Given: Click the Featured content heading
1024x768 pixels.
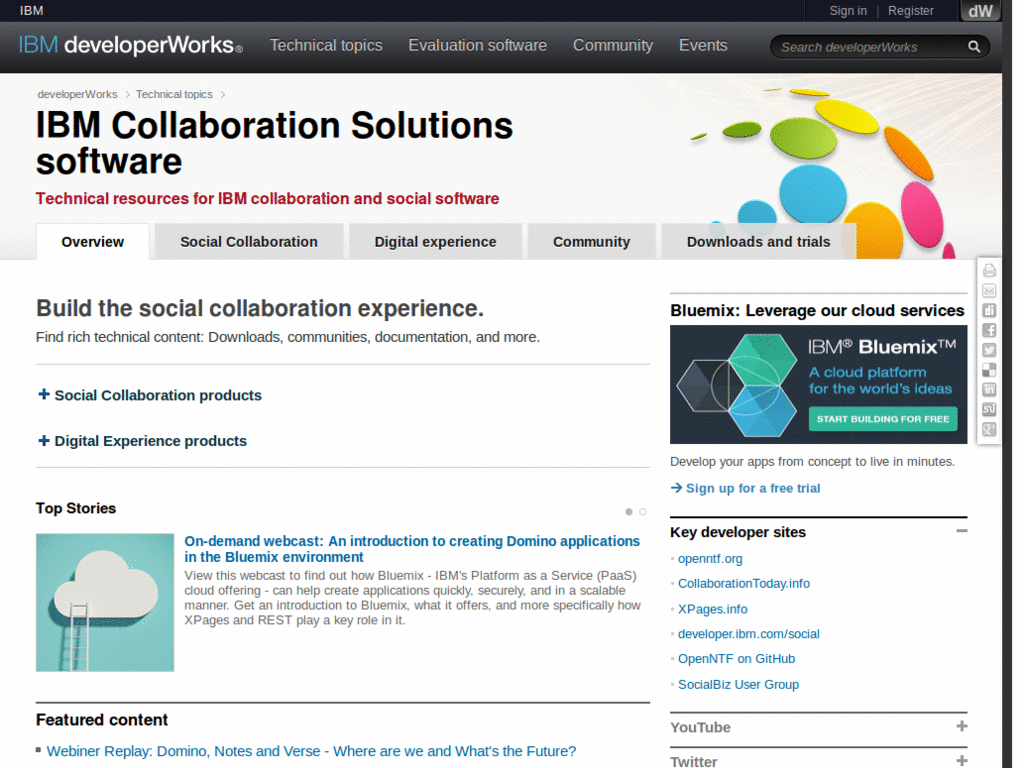Looking at the screenshot, I should [x=102, y=720].
